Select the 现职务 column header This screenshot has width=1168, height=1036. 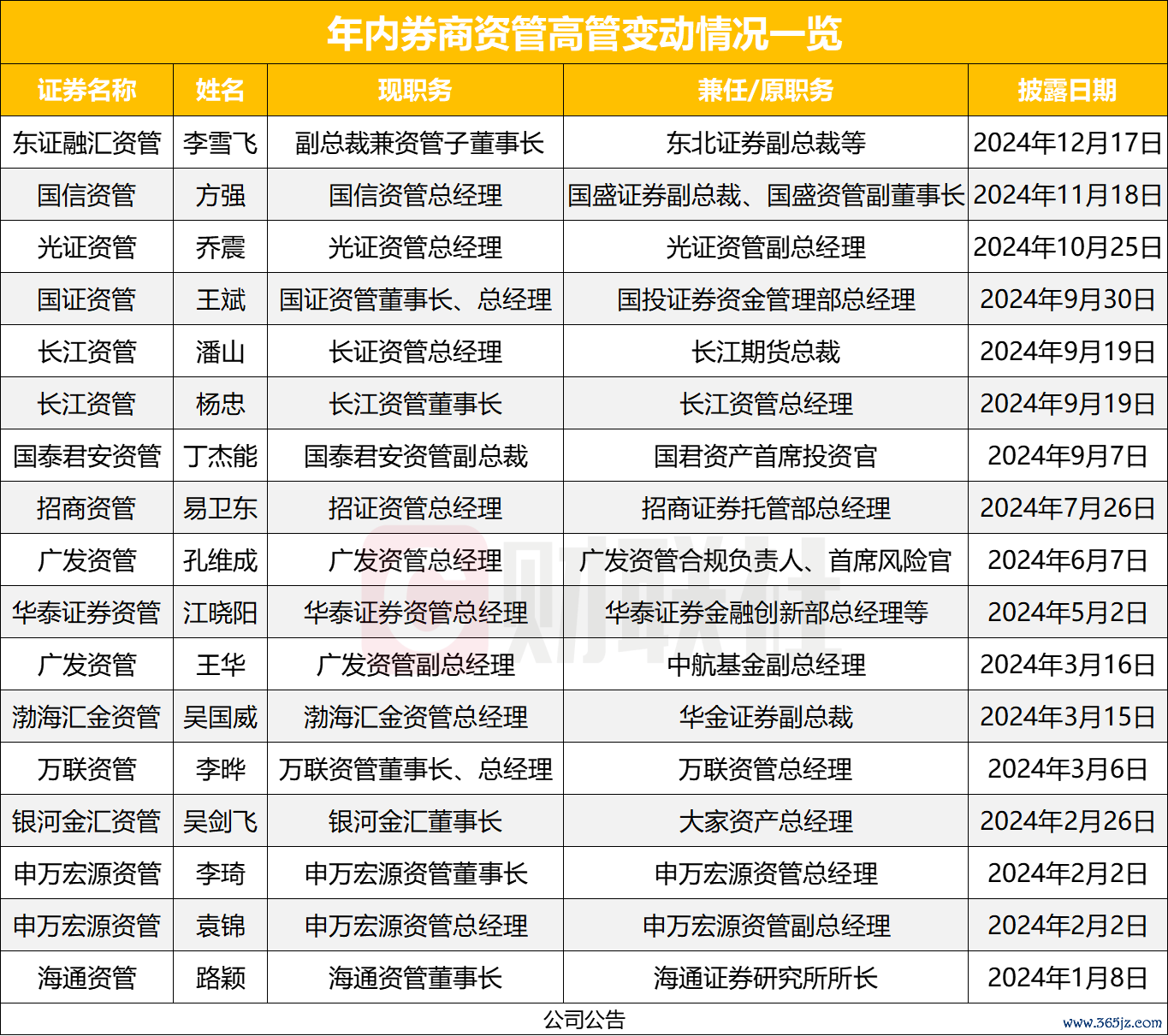pos(415,90)
